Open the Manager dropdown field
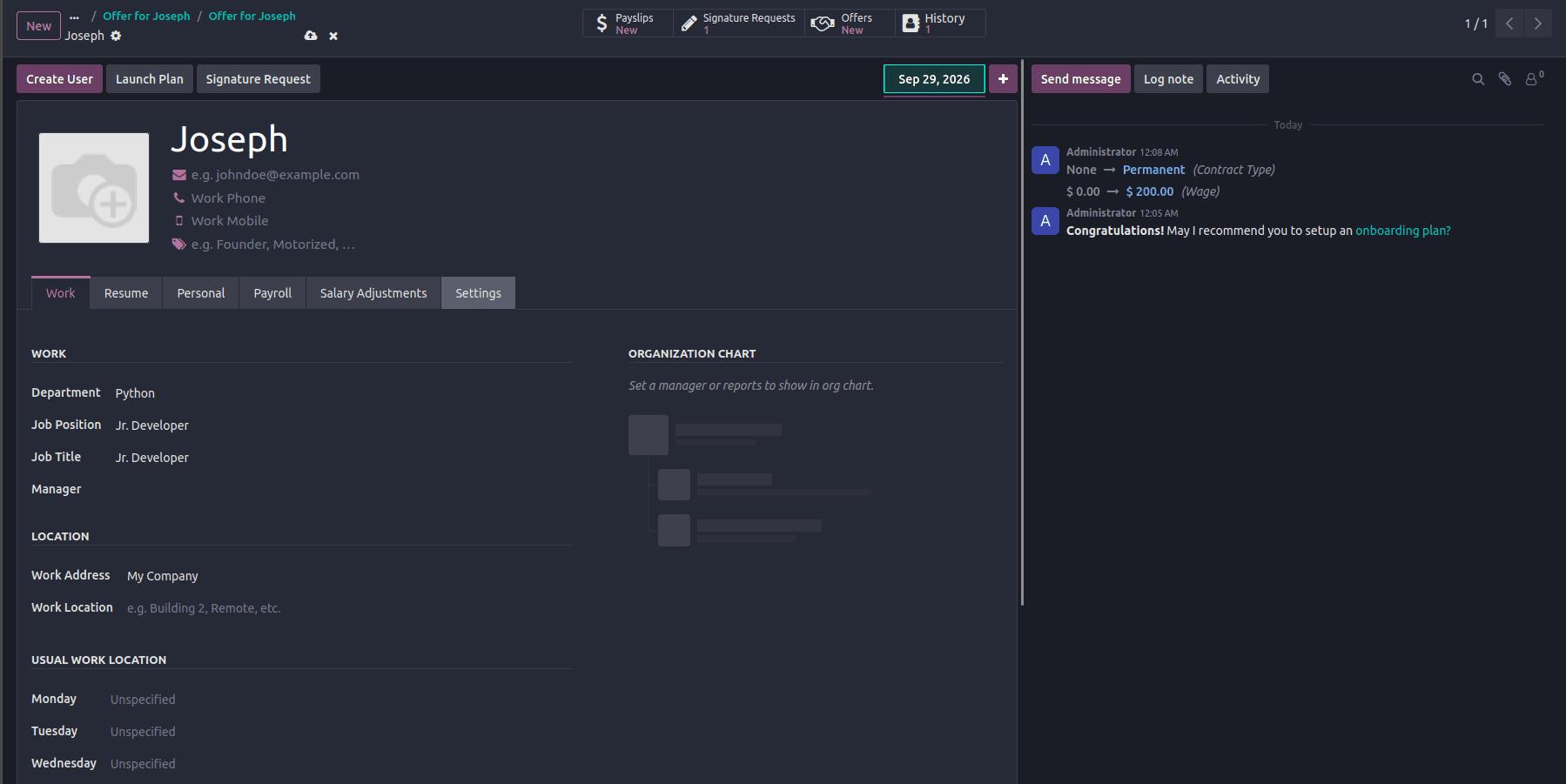Image resolution: width=1566 pixels, height=784 pixels. tap(343, 490)
